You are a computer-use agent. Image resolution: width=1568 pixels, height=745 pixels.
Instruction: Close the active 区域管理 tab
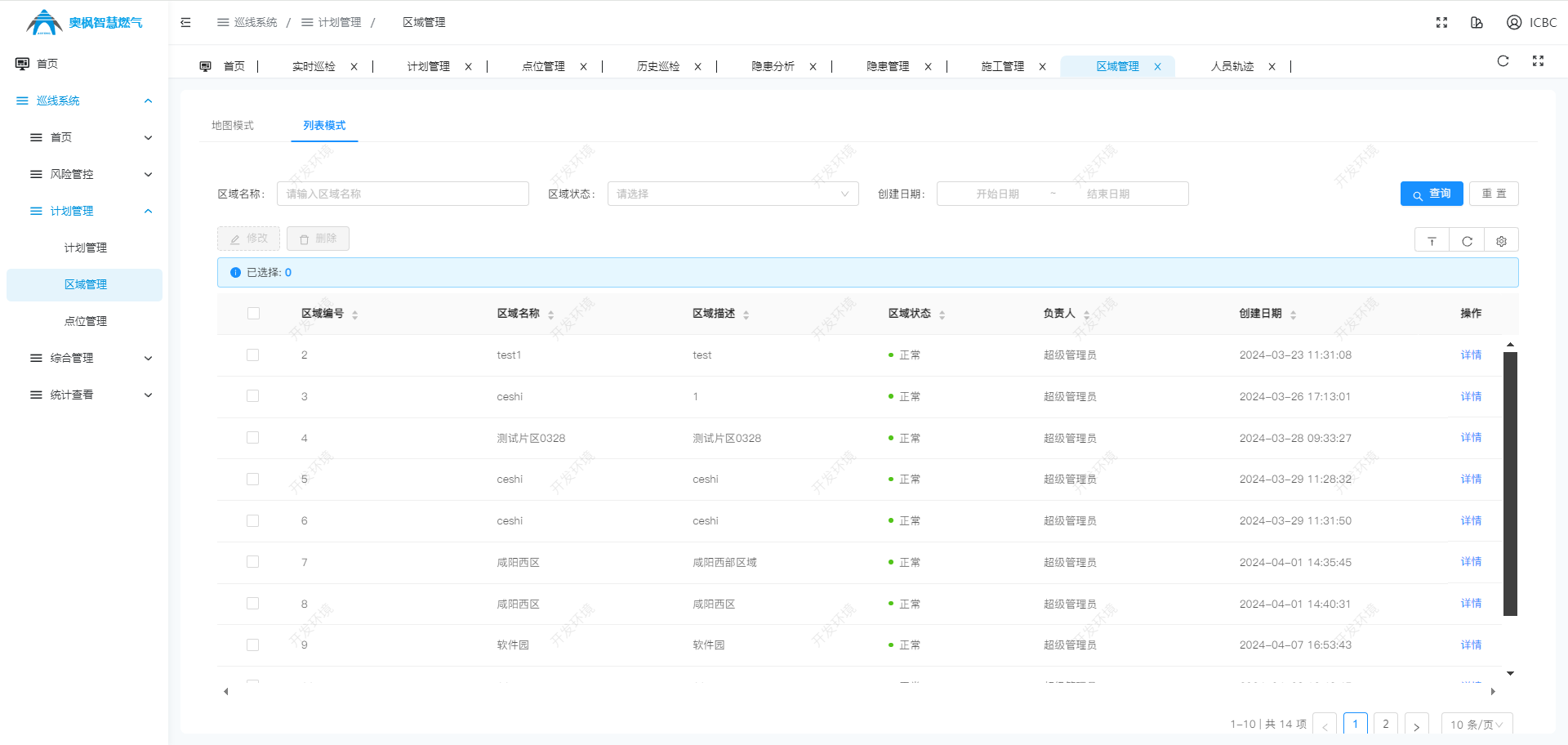pyautogui.click(x=1157, y=67)
